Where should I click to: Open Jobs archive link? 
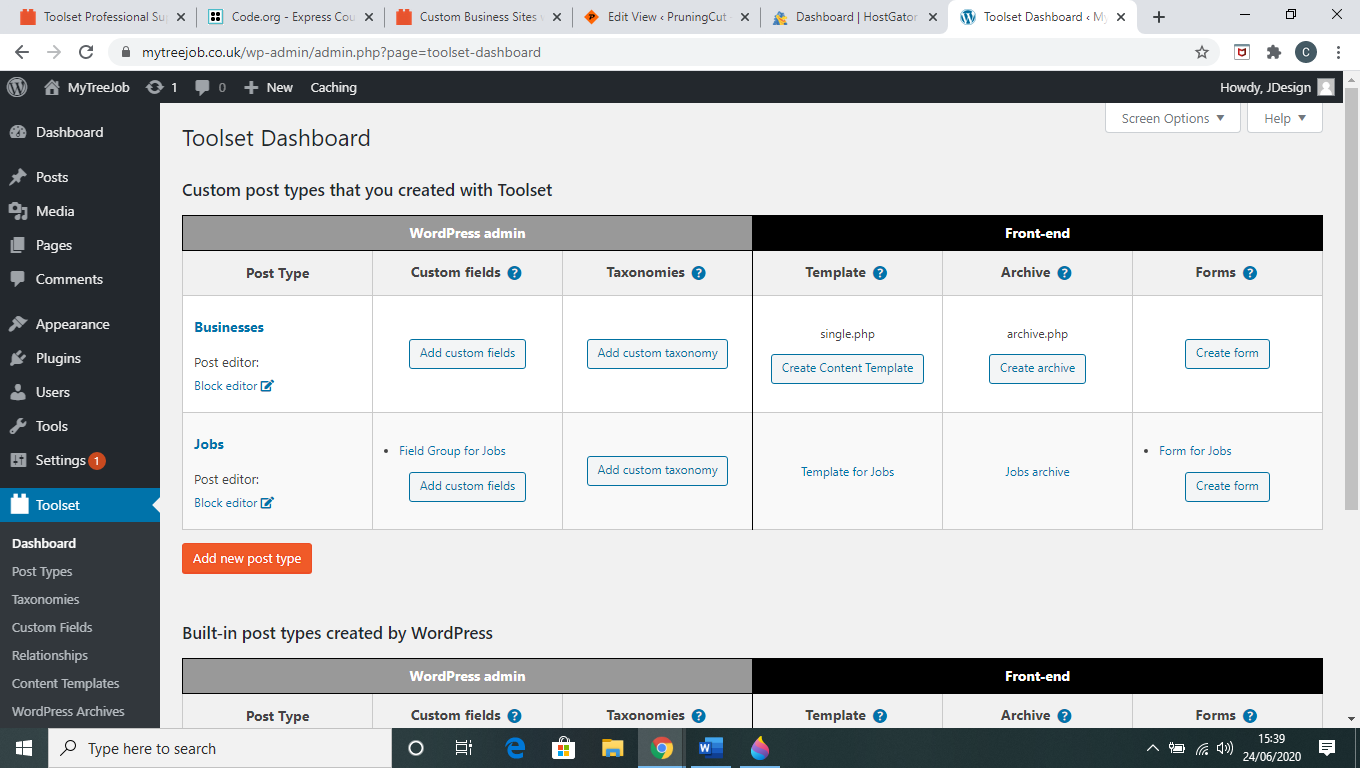[1037, 472]
